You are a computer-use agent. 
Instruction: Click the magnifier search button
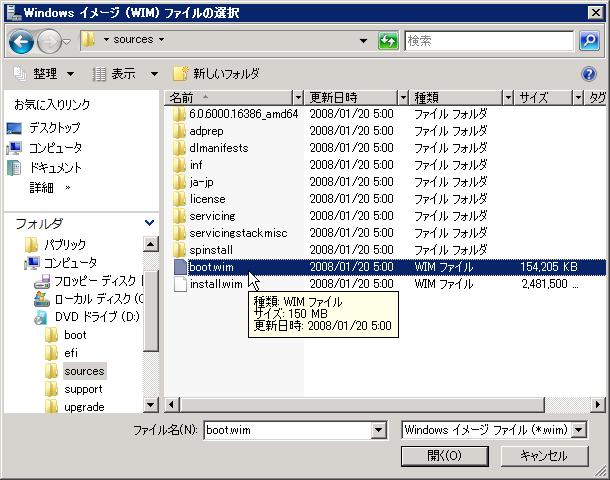click(589, 40)
